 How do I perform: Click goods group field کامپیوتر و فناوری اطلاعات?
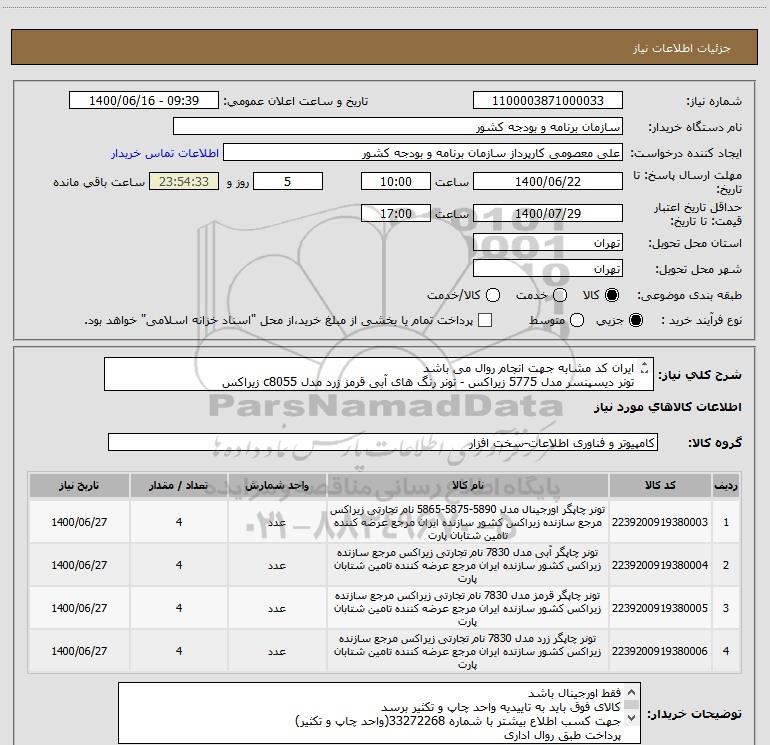tap(383, 442)
